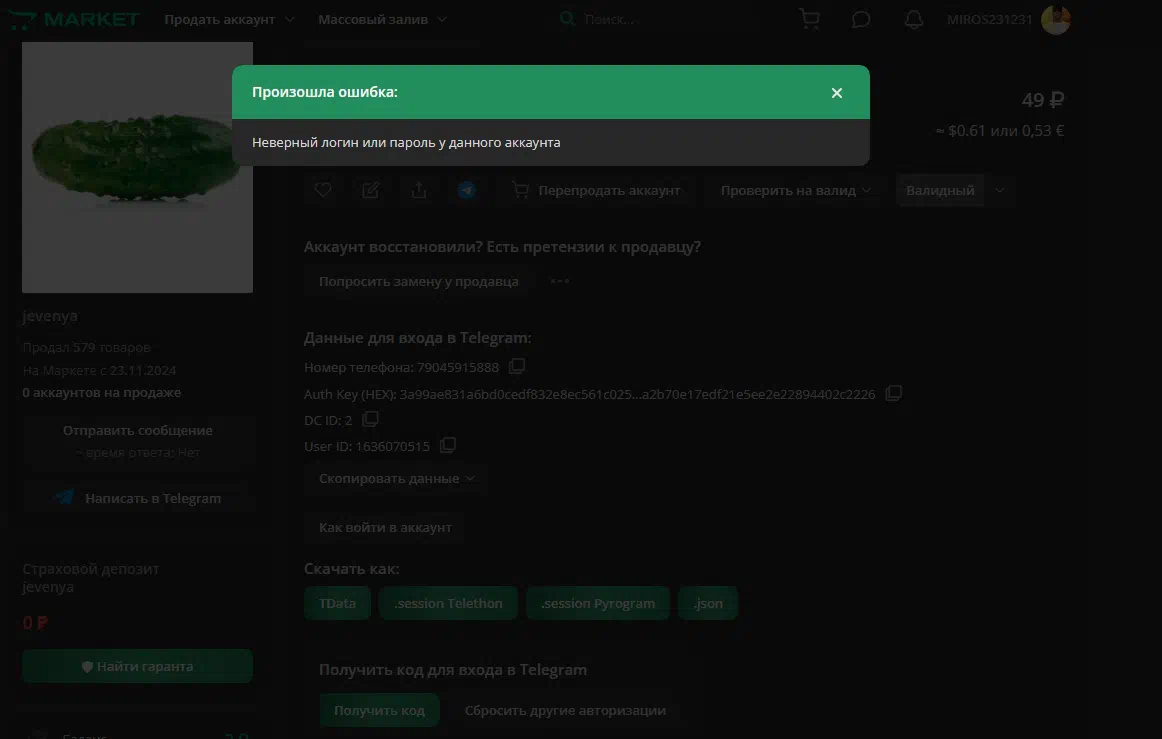Image resolution: width=1162 pixels, height=739 pixels.
Task: Open the chat messages icon
Action: tap(860, 19)
